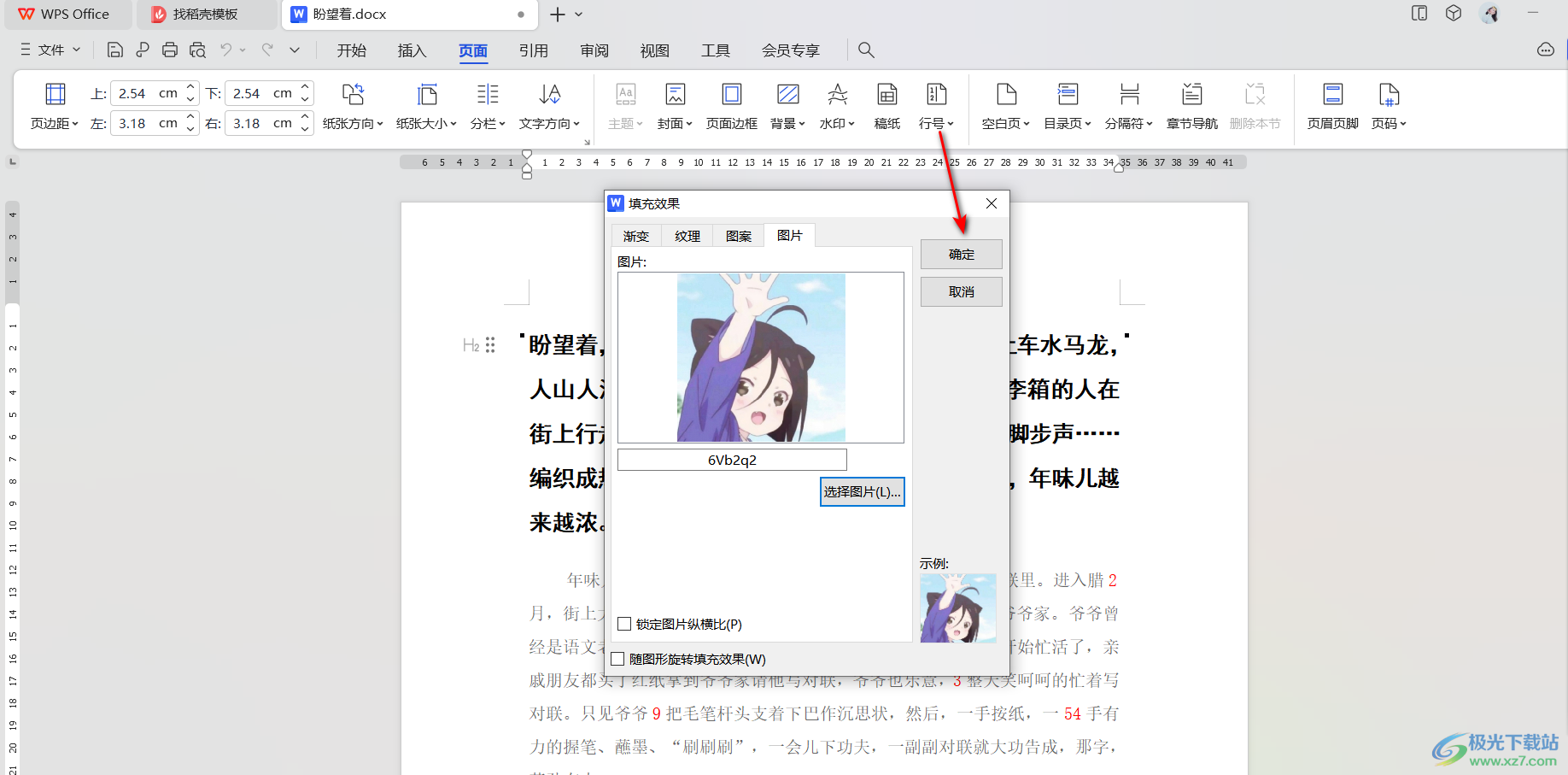Decrease the 右 right margin stepper
The image size is (1568, 775).
click(x=305, y=129)
